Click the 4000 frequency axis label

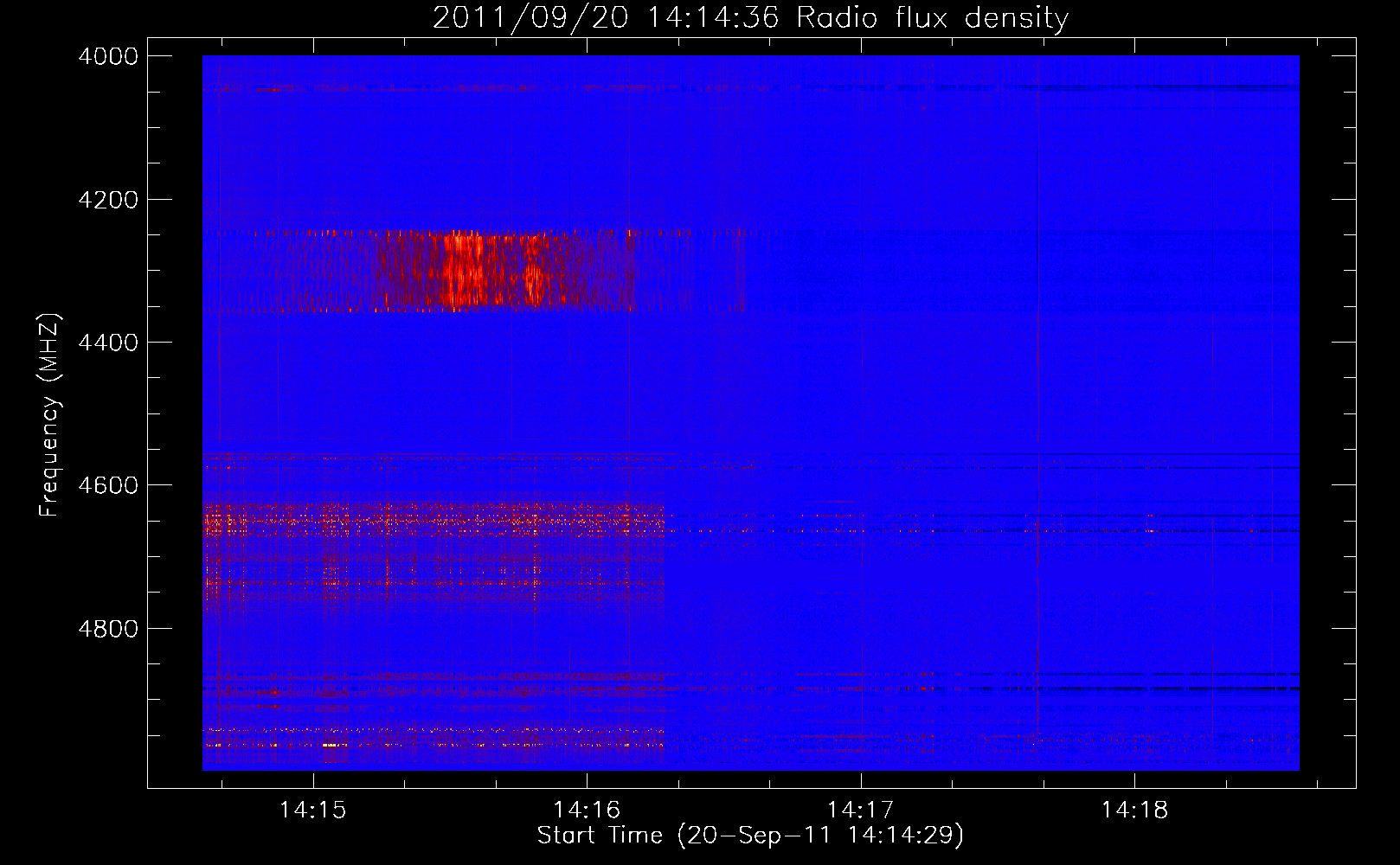(108, 56)
